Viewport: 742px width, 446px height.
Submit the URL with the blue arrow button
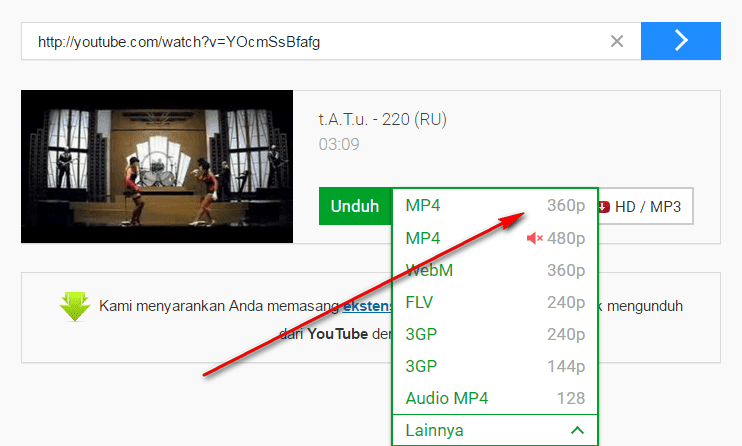[x=680, y=41]
